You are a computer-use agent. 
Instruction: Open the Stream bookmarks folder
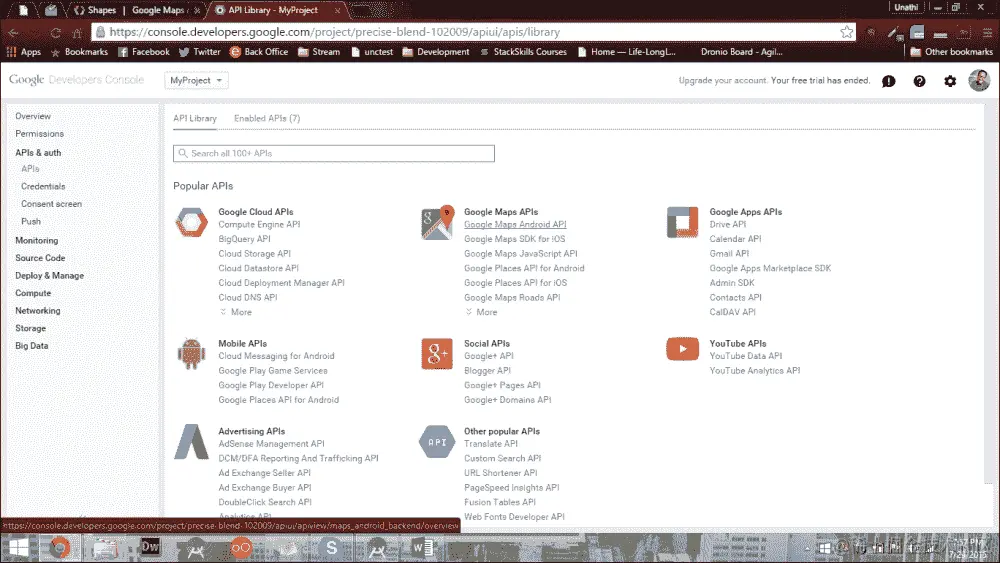point(319,52)
